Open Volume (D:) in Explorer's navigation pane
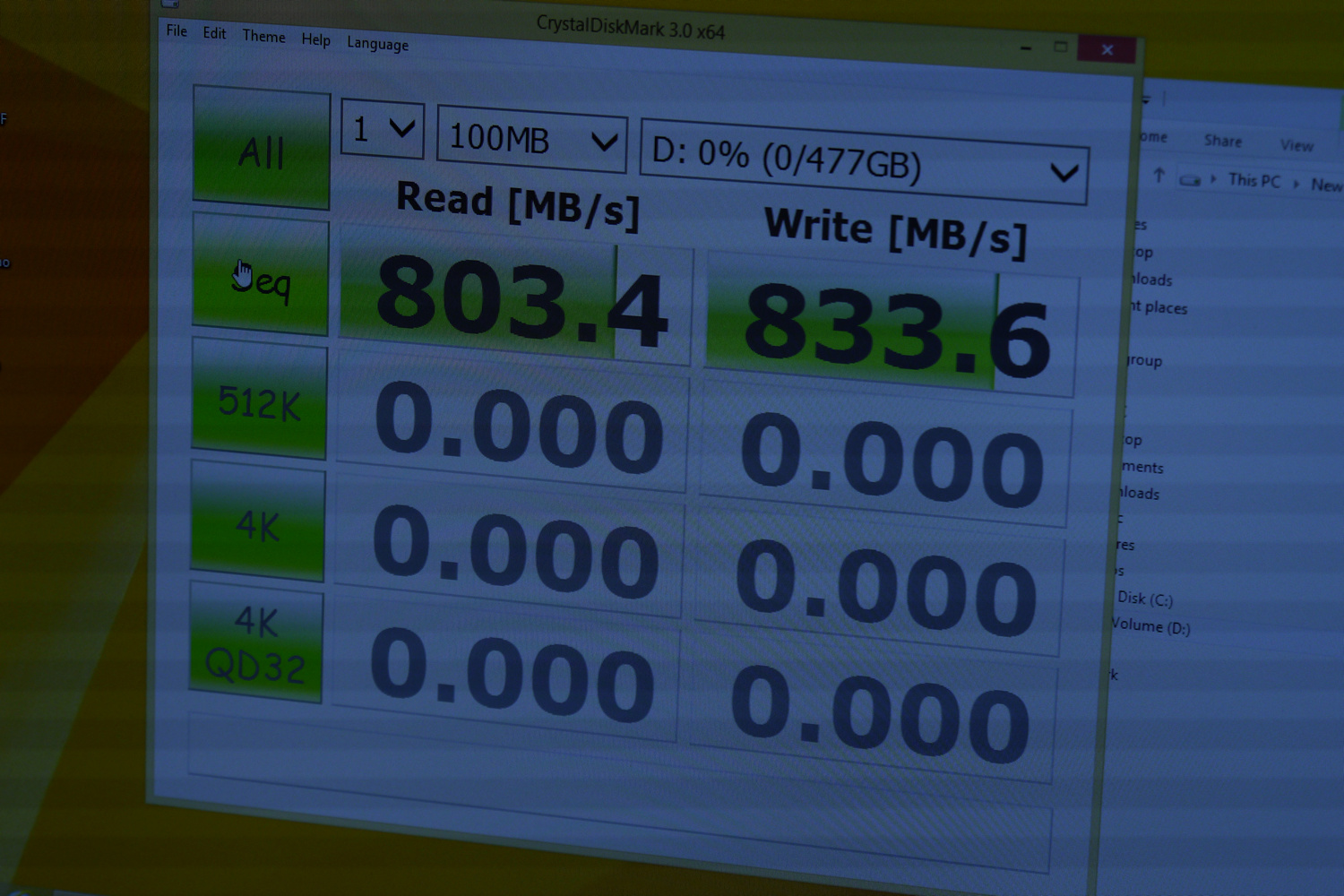Screen dimensions: 1344x896 tap(1151, 625)
